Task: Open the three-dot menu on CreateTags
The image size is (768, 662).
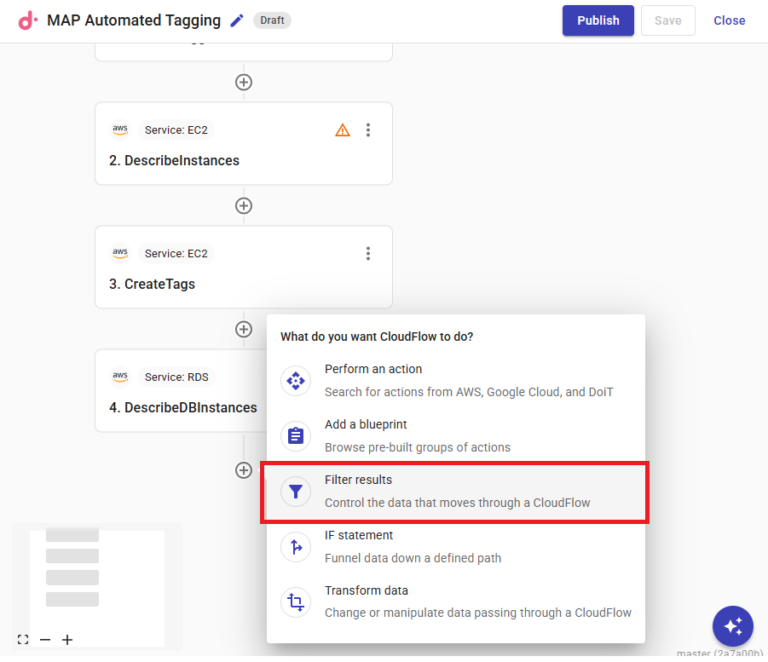Action: tap(368, 253)
